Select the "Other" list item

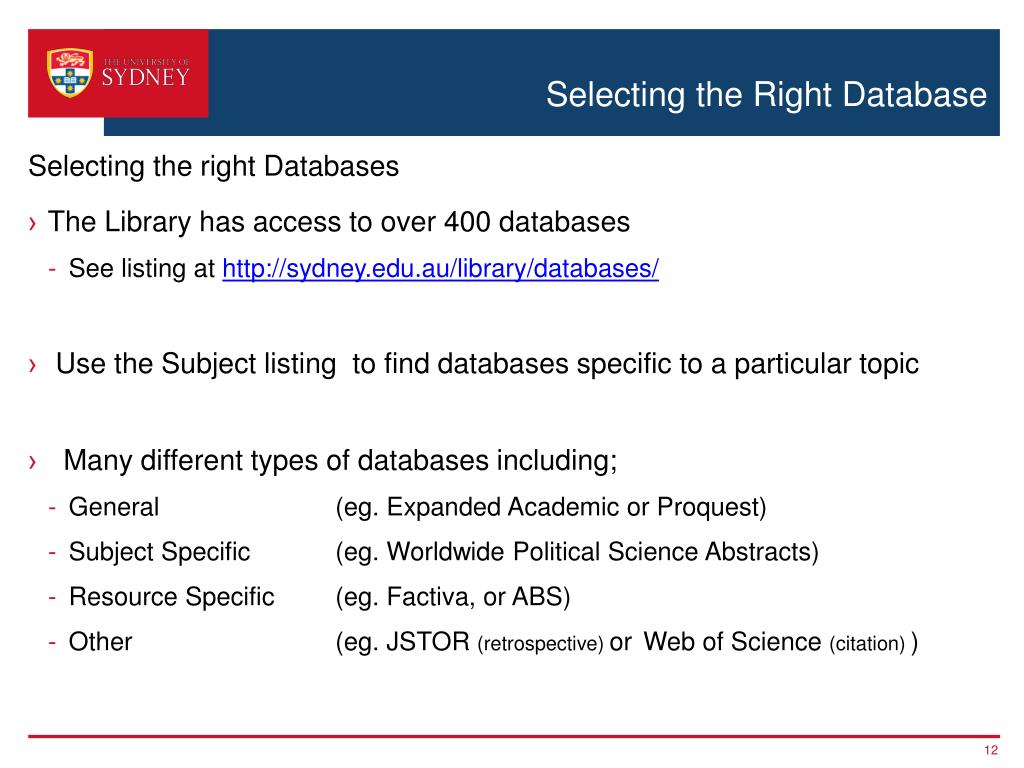coord(100,642)
